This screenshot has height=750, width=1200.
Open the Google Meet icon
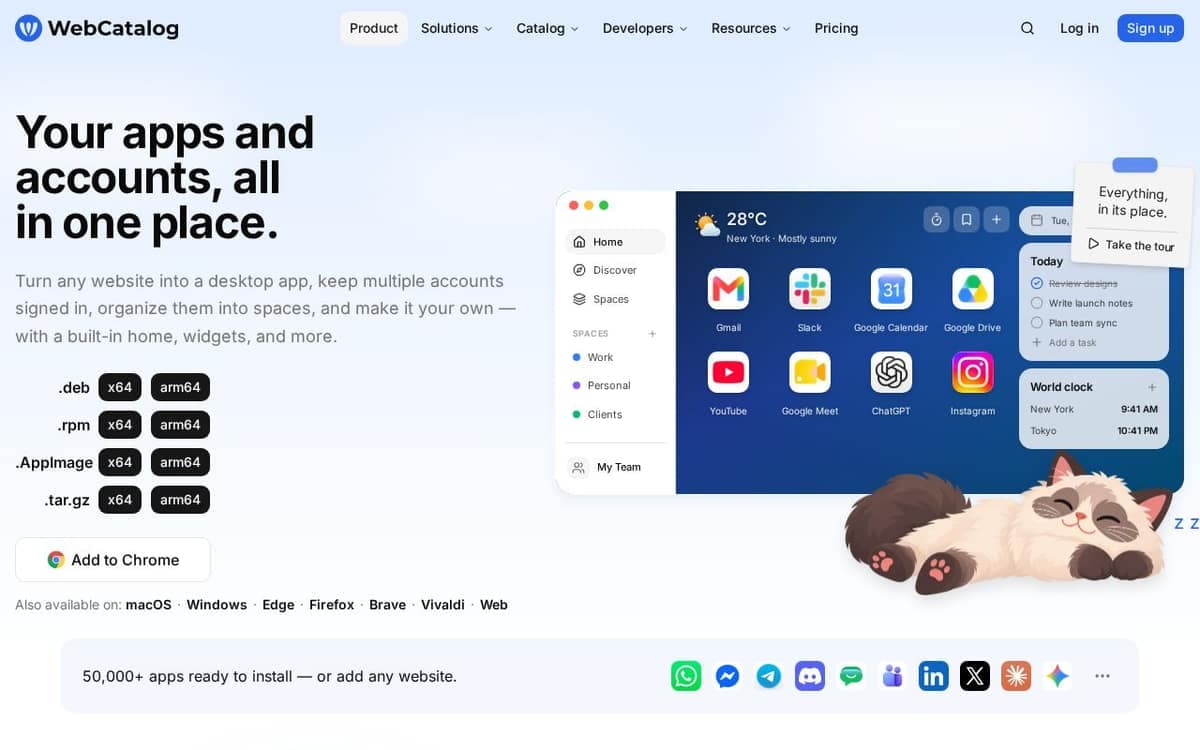tap(810, 372)
